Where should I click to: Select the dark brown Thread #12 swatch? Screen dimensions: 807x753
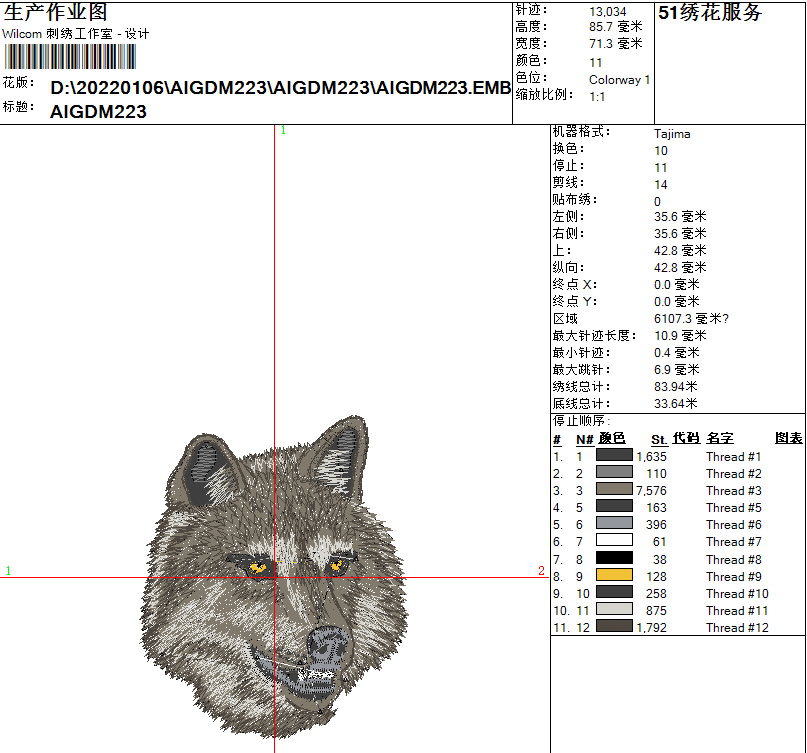coord(615,626)
